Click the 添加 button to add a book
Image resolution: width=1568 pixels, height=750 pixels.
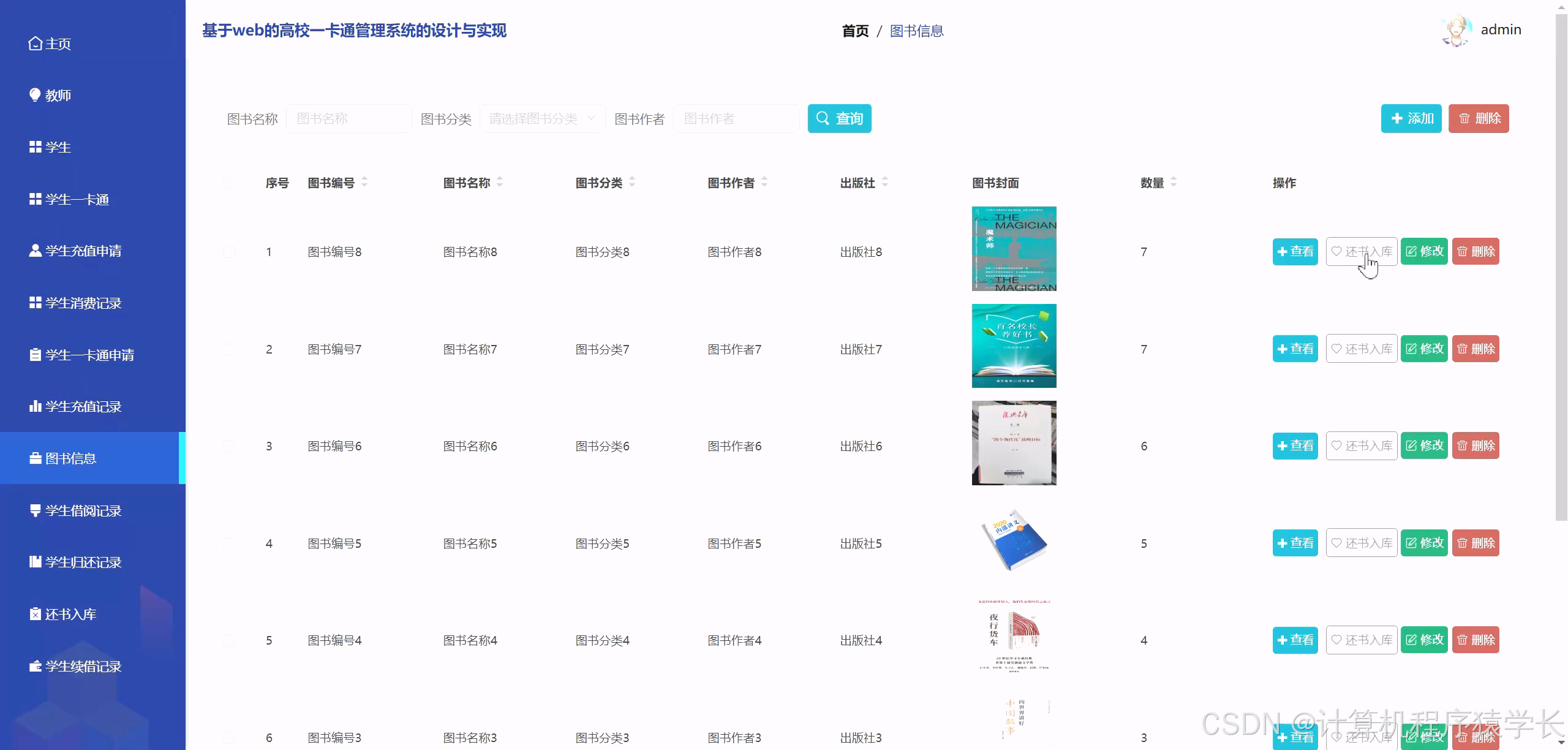click(x=1411, y=118)
